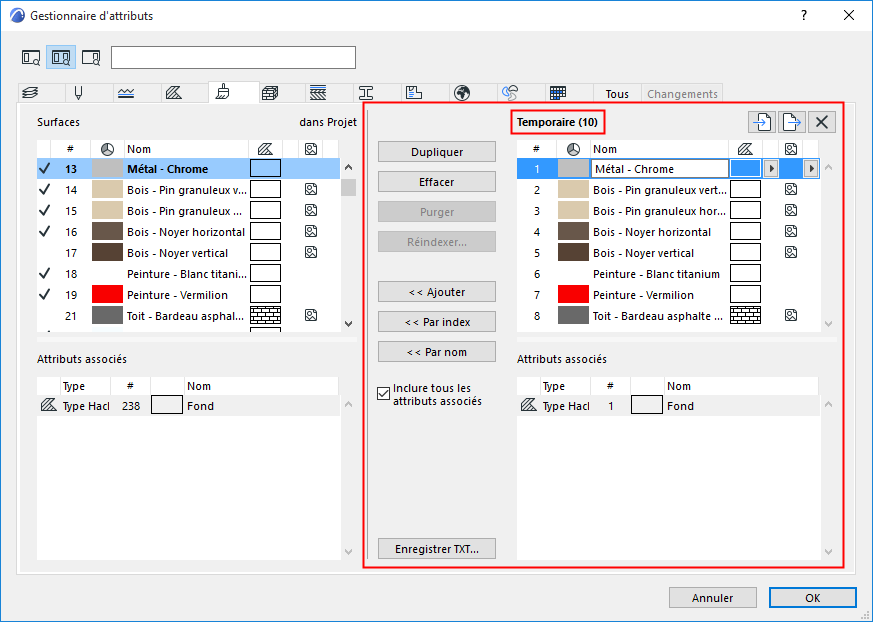873x622 pixels.
Task: Toggle checkmark for project row 19 Vermilion
Action: (44, 295)
